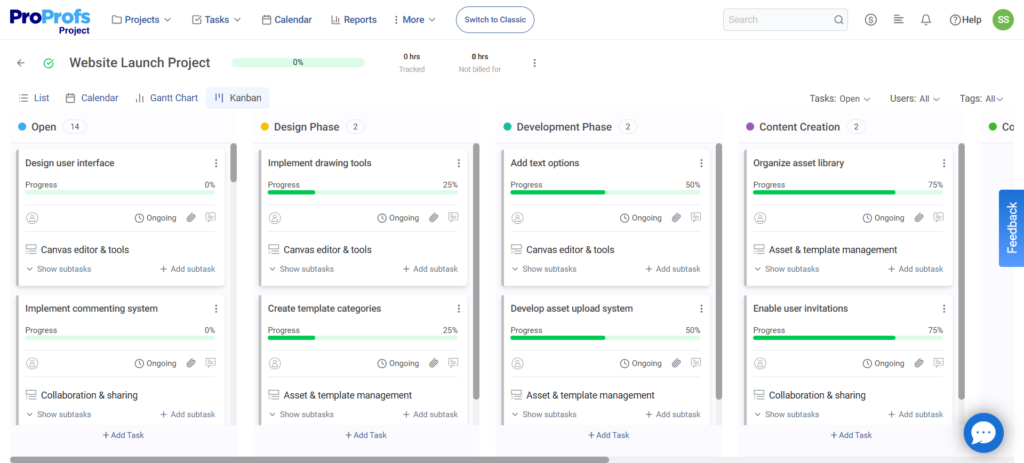Open Reports in the top navigation

point(354,20)
